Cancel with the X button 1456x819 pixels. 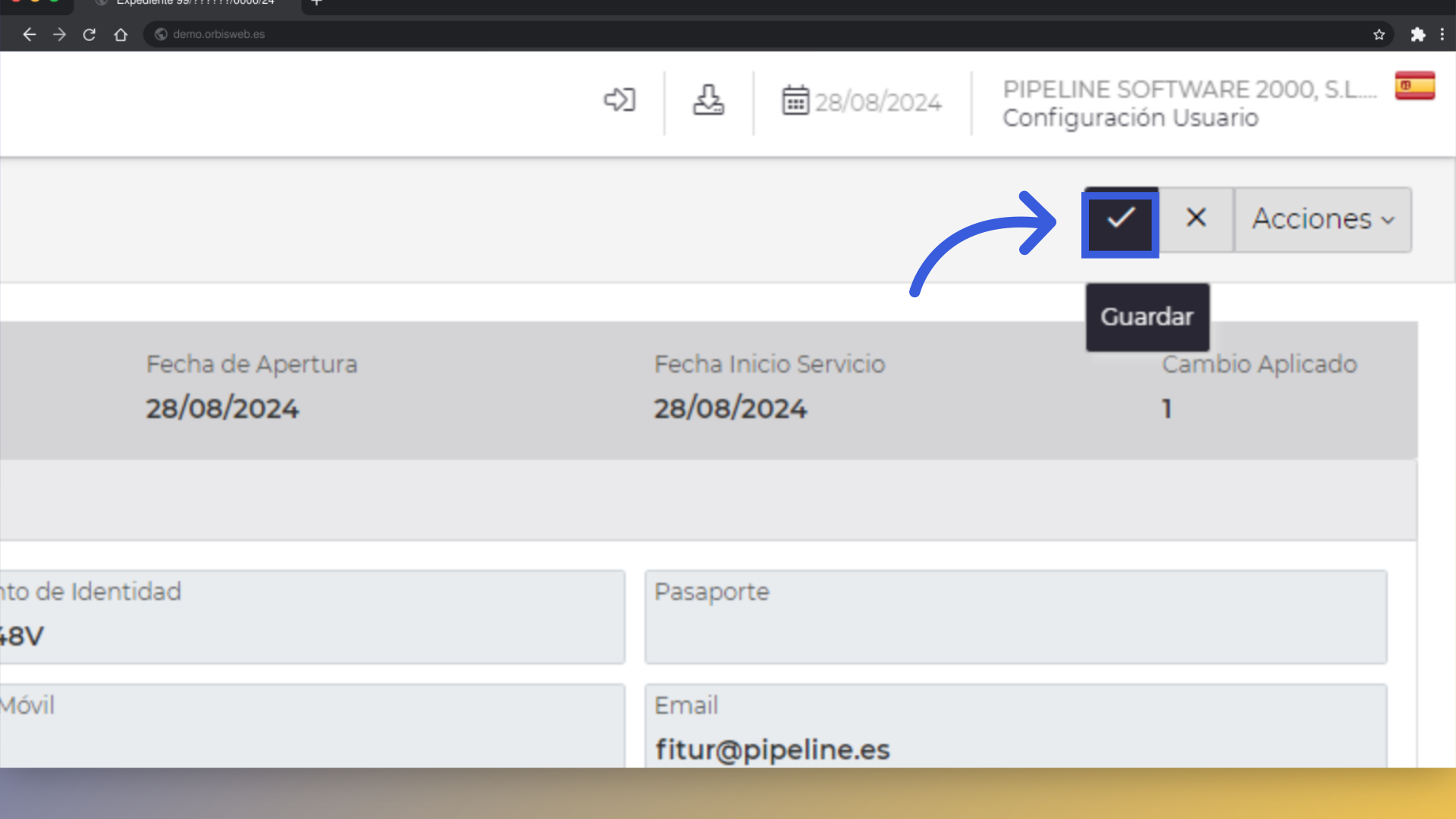point(1196,218)
